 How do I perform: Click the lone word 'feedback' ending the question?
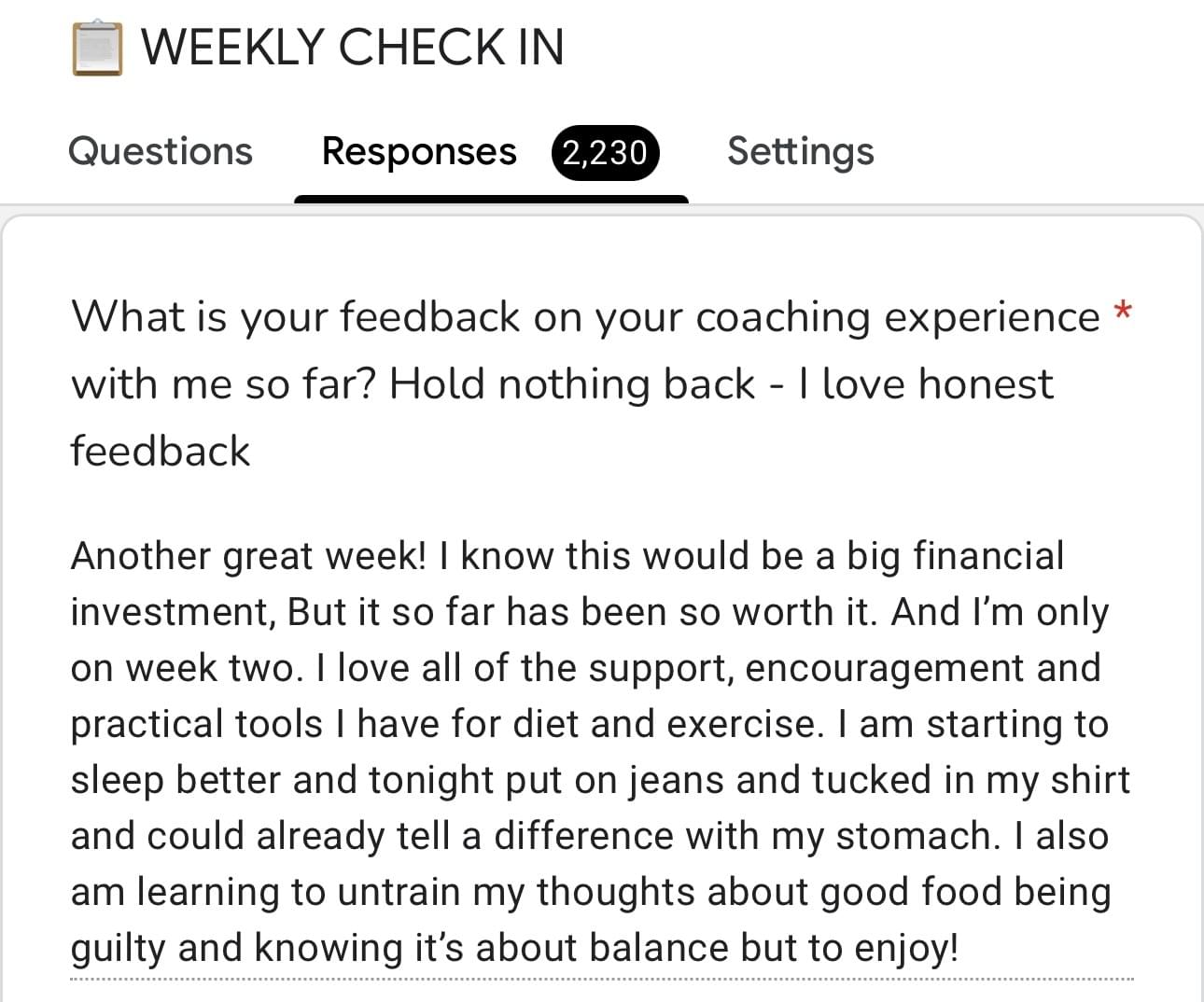pyautogui.click(x=161, y=451)
